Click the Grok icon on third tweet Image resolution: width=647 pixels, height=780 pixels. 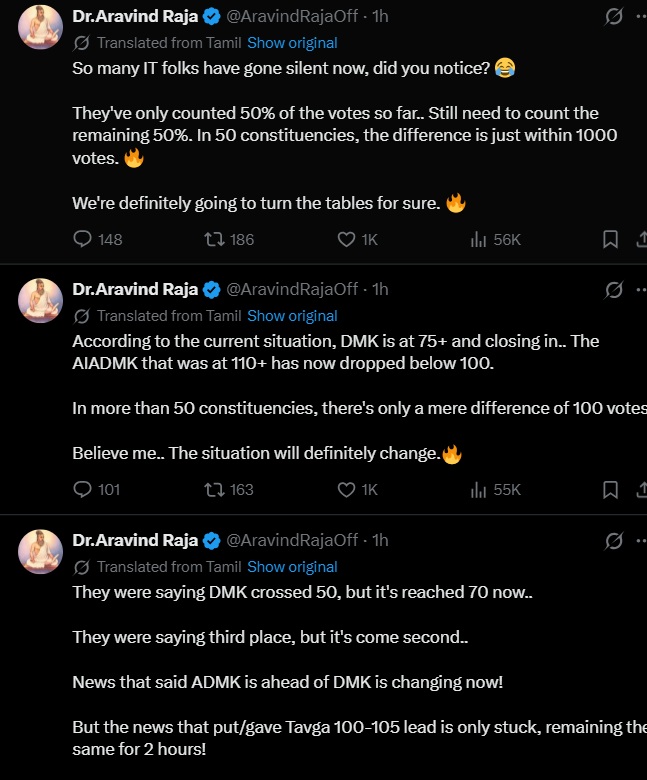coord(614,541)
